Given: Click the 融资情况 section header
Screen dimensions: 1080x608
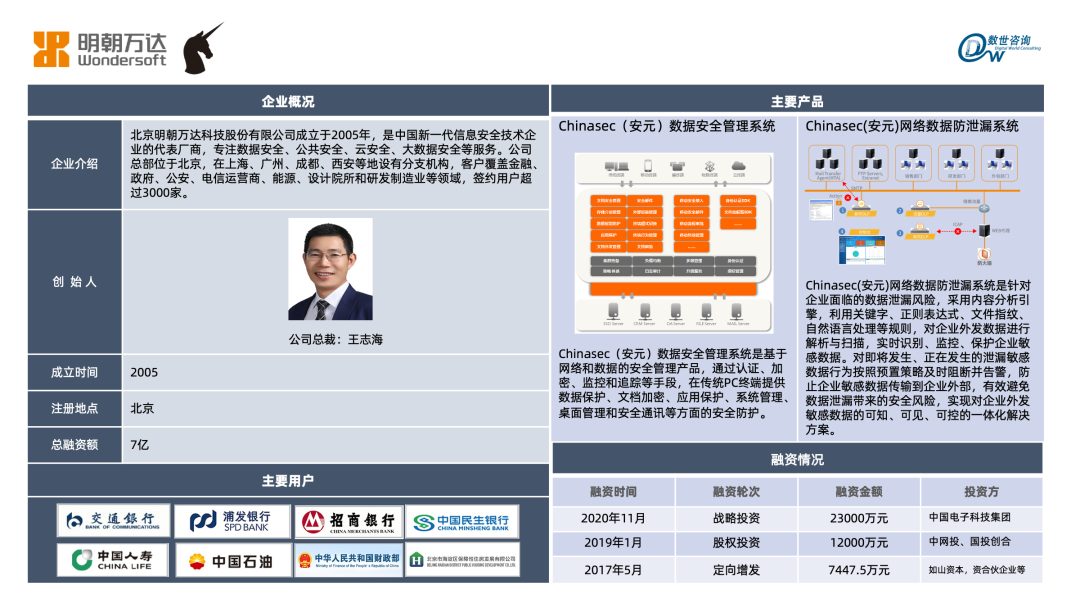Looking at the screenshot, I should (x=797, y=459).
